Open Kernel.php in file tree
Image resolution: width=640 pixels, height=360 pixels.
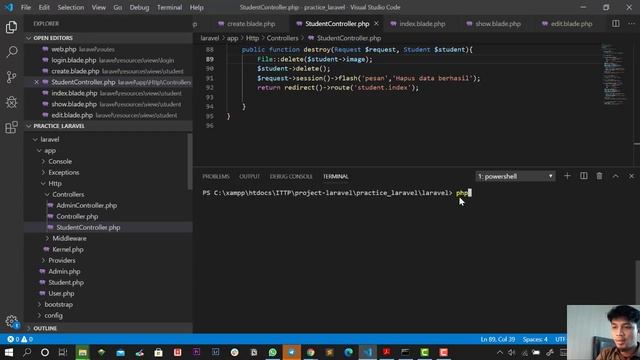tap(68, 249)
